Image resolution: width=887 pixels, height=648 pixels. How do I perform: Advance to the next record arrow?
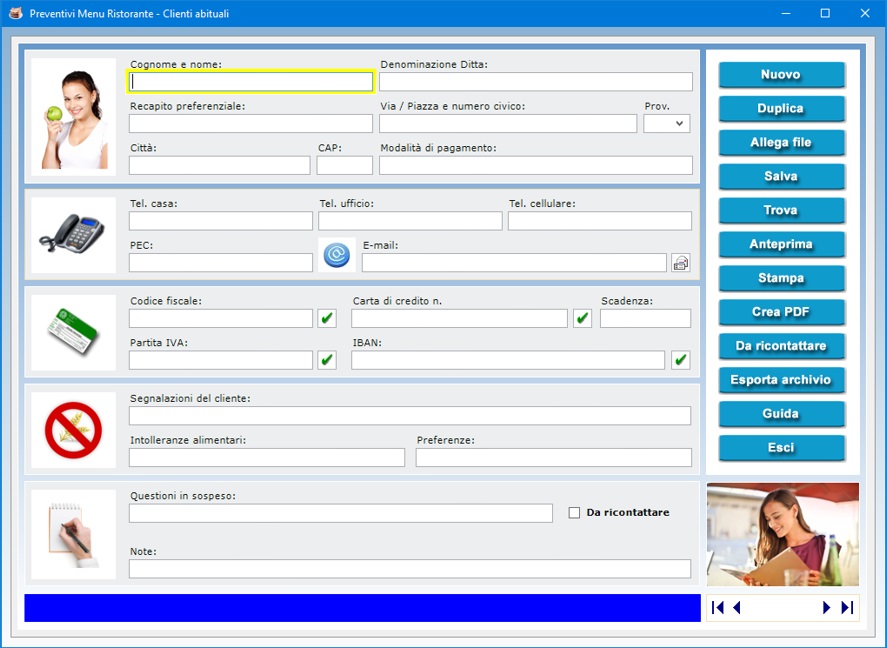tap(826, 608)
